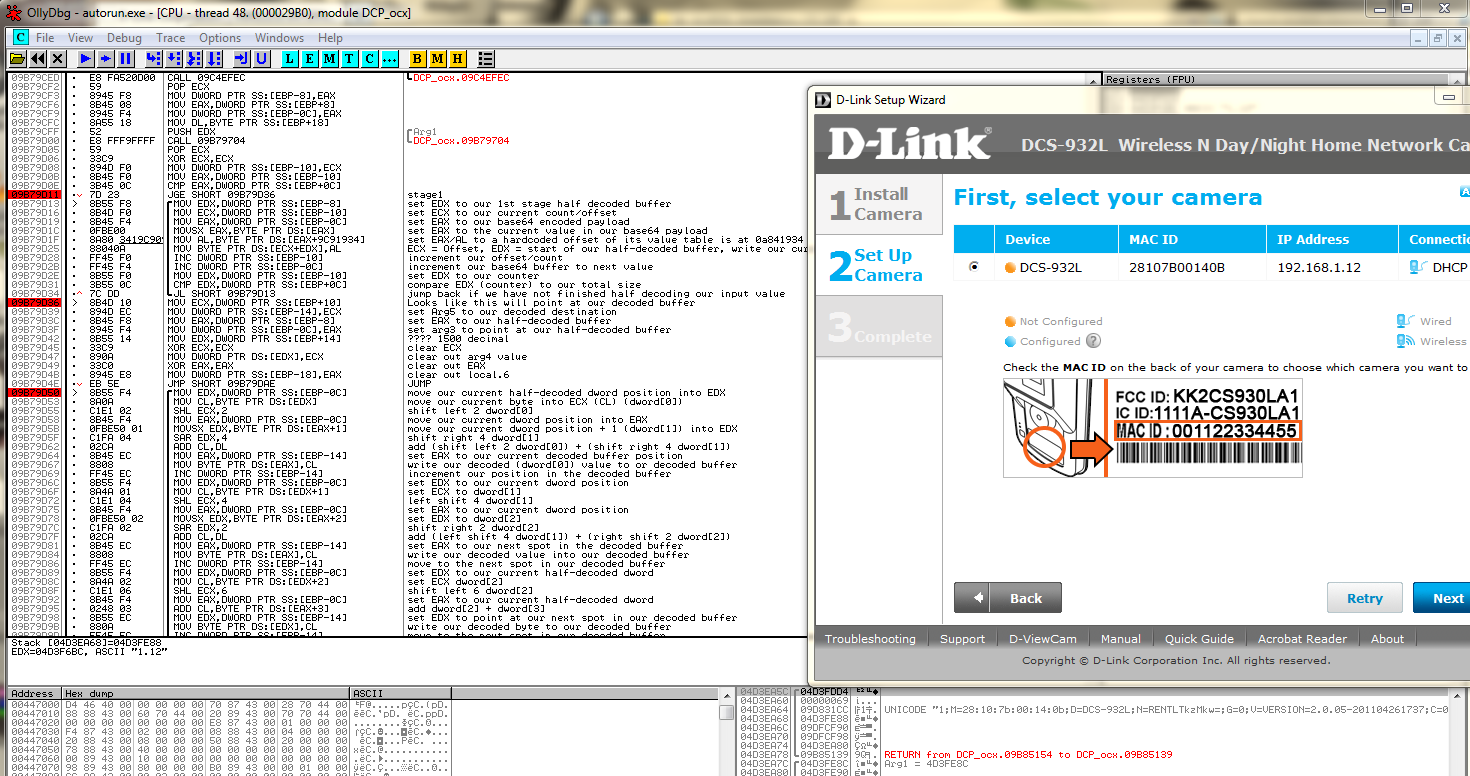The width and height of the screenshot is (1470, 776).
Task: Open the Acrobat Reader link
Action: [1302, 639]
